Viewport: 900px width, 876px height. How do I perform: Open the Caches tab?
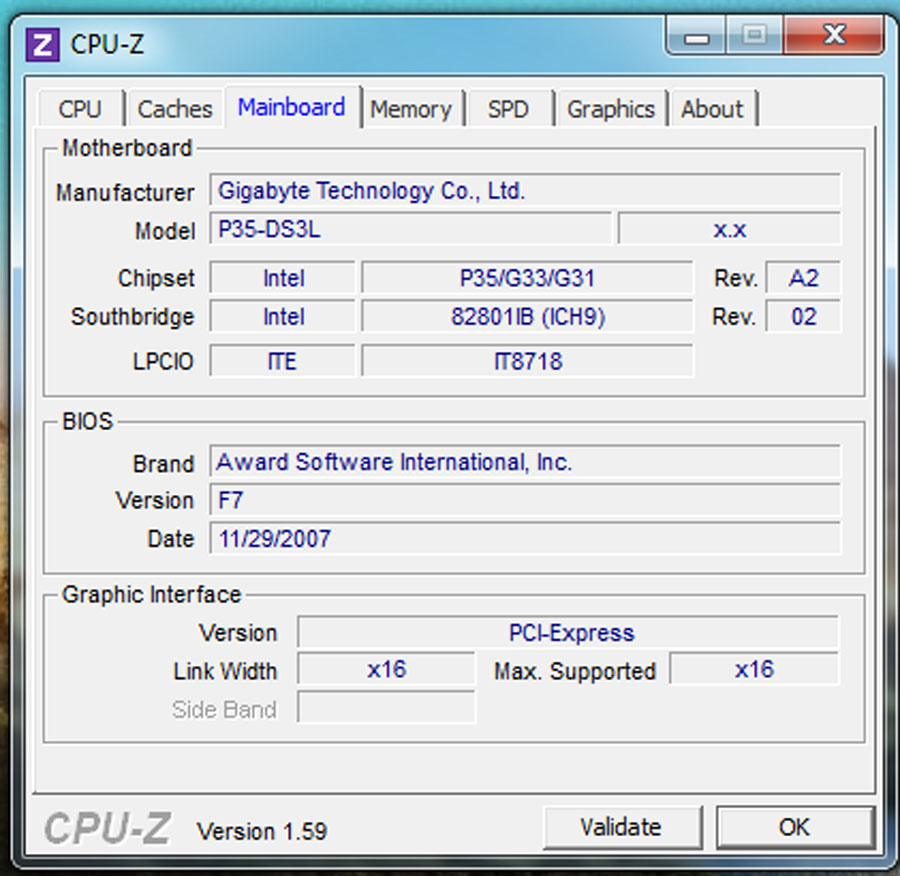click(x=175, y=108)
